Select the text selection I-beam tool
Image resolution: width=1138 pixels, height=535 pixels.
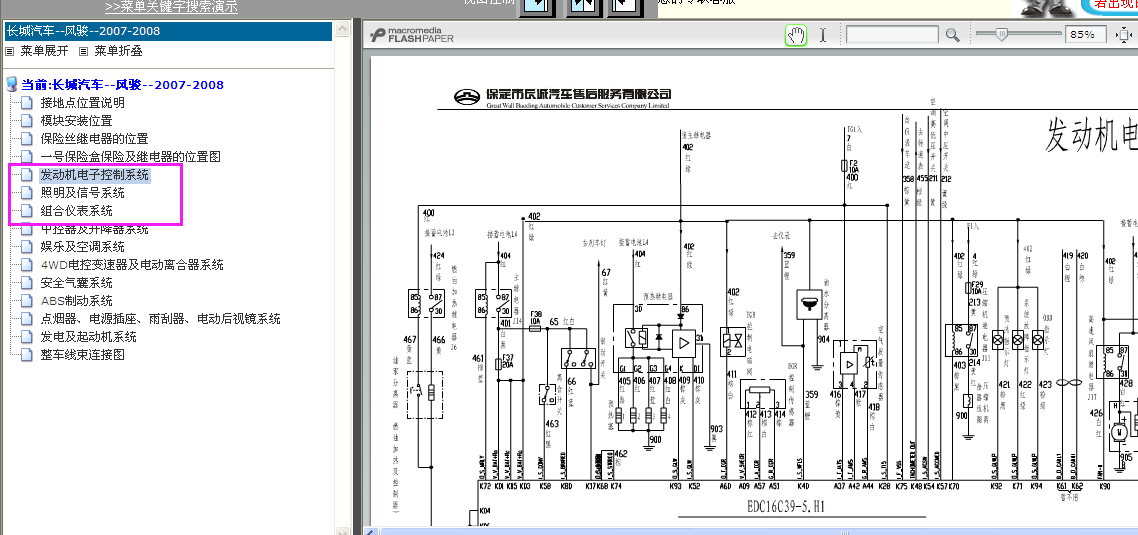(x=823, y=35)
